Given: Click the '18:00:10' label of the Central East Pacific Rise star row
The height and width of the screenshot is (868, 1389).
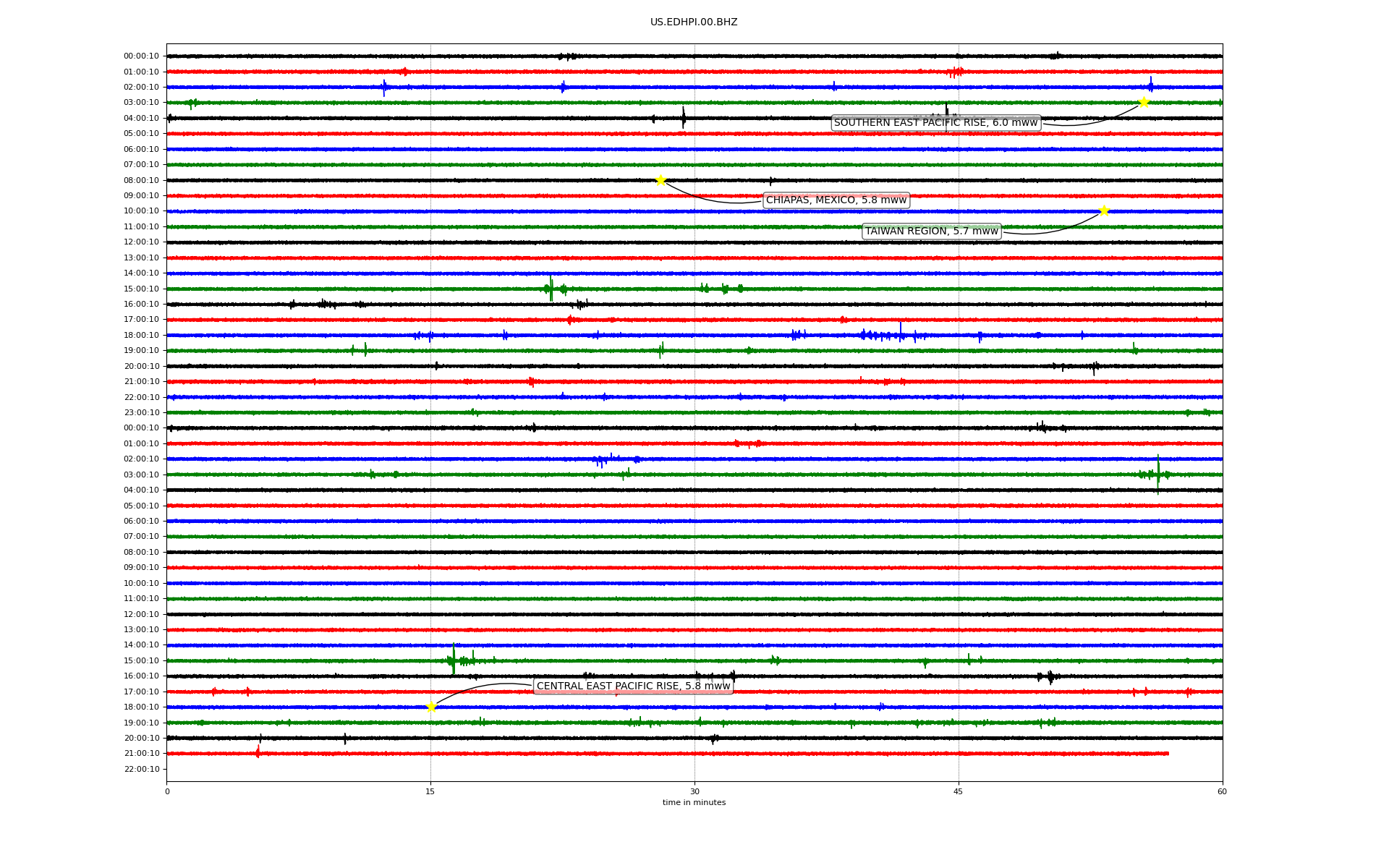Looking at the screenshot, I should pos(142,707).
